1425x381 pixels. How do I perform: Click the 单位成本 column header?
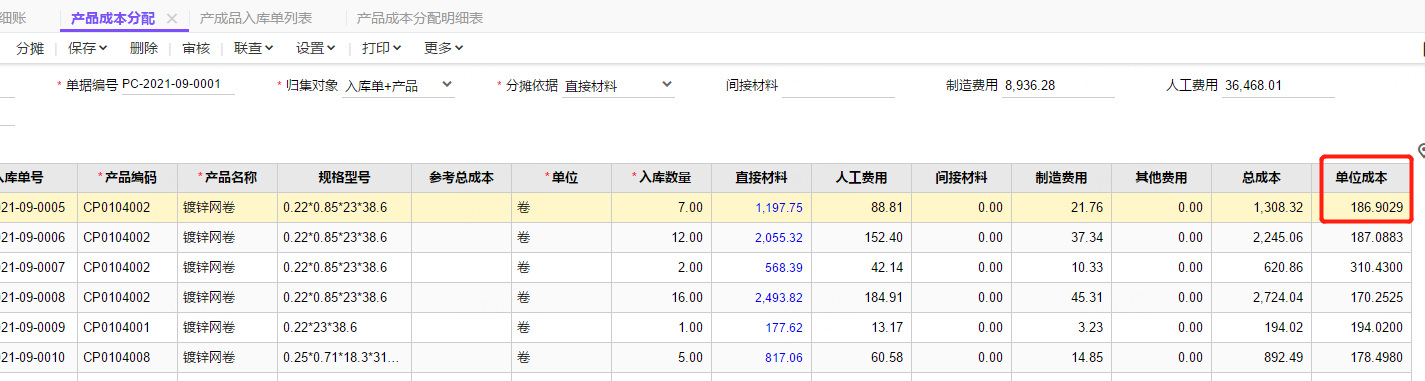pyautogui.click(x=1361, y=178)
